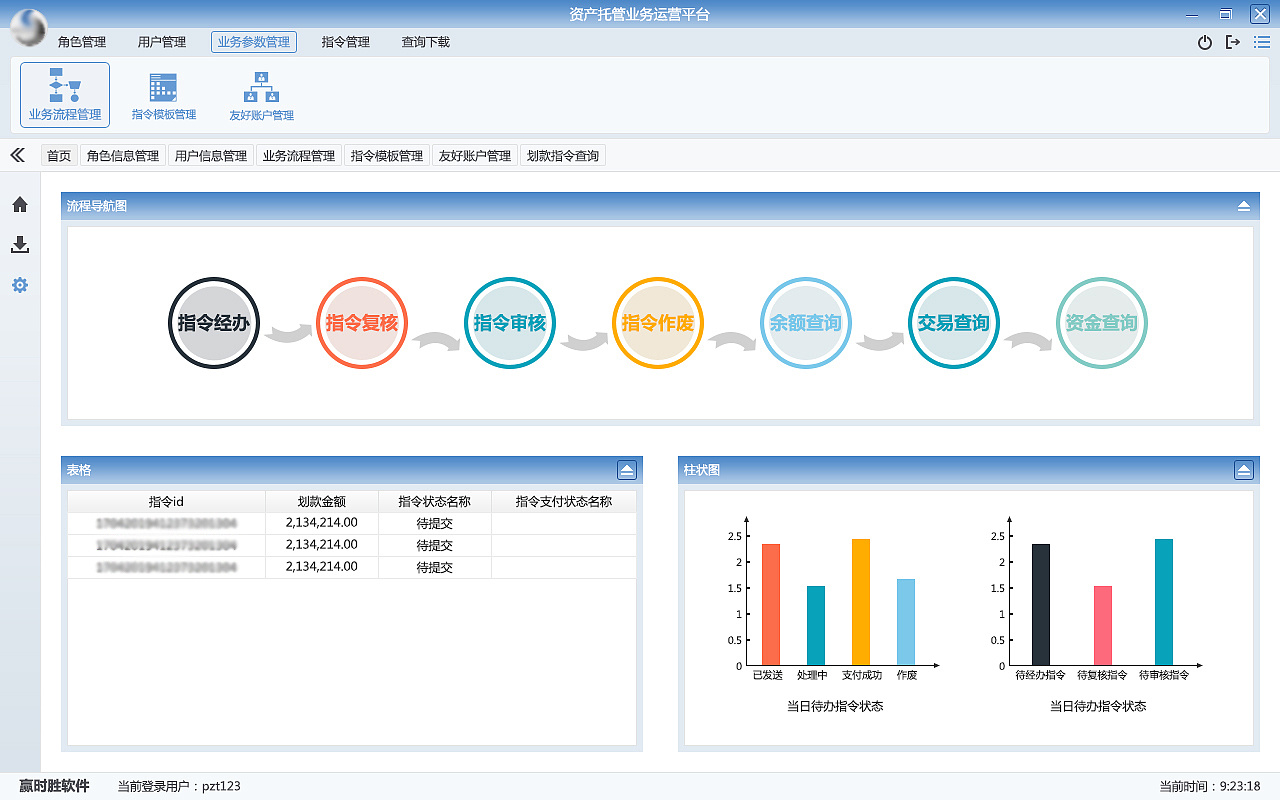Open the list menu icon at top right
Viewport: 1280px width, 800px height.
1262,42
